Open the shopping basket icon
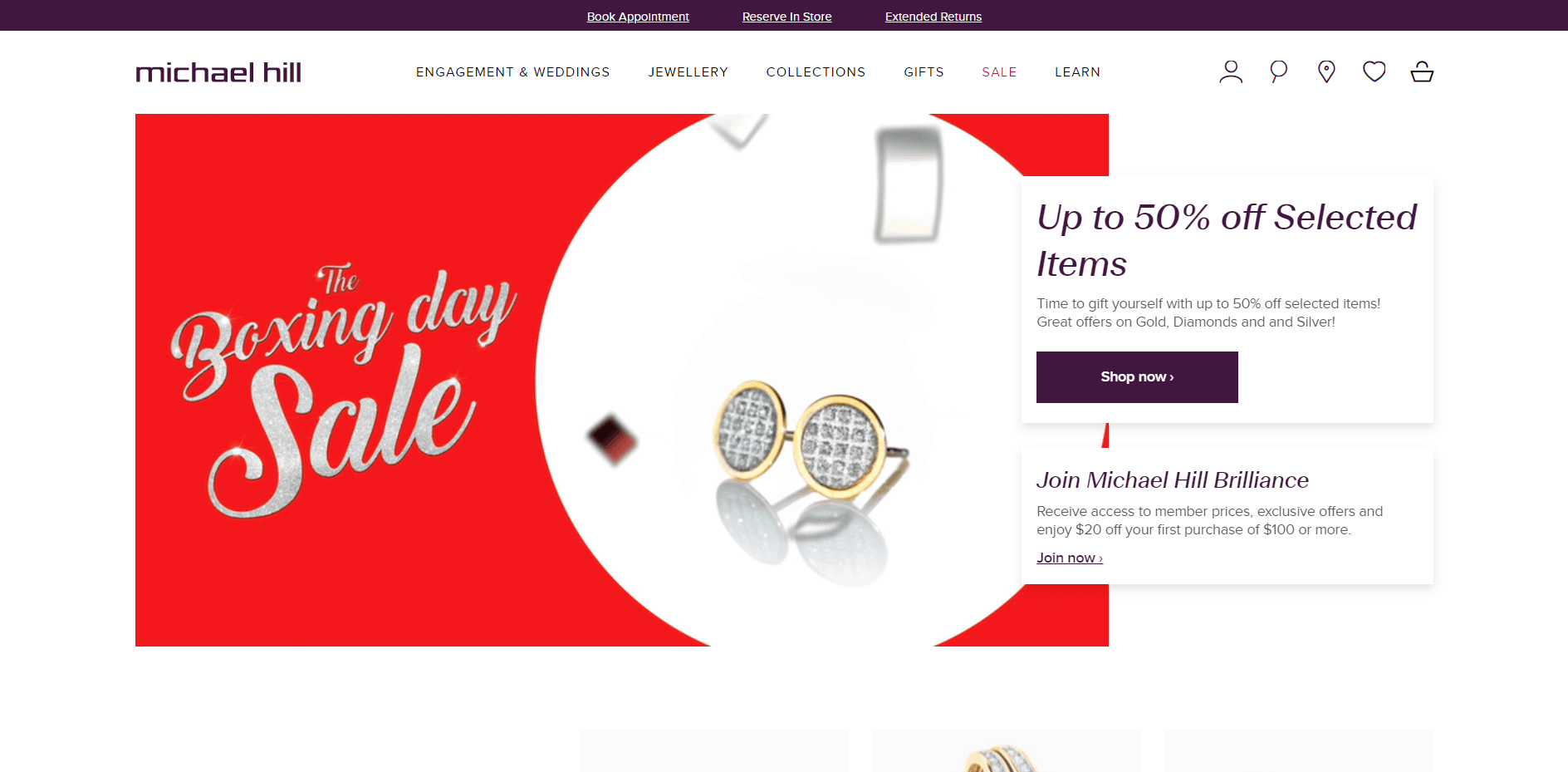Viewport: 1568px width, 772px height. (1422, 72)
